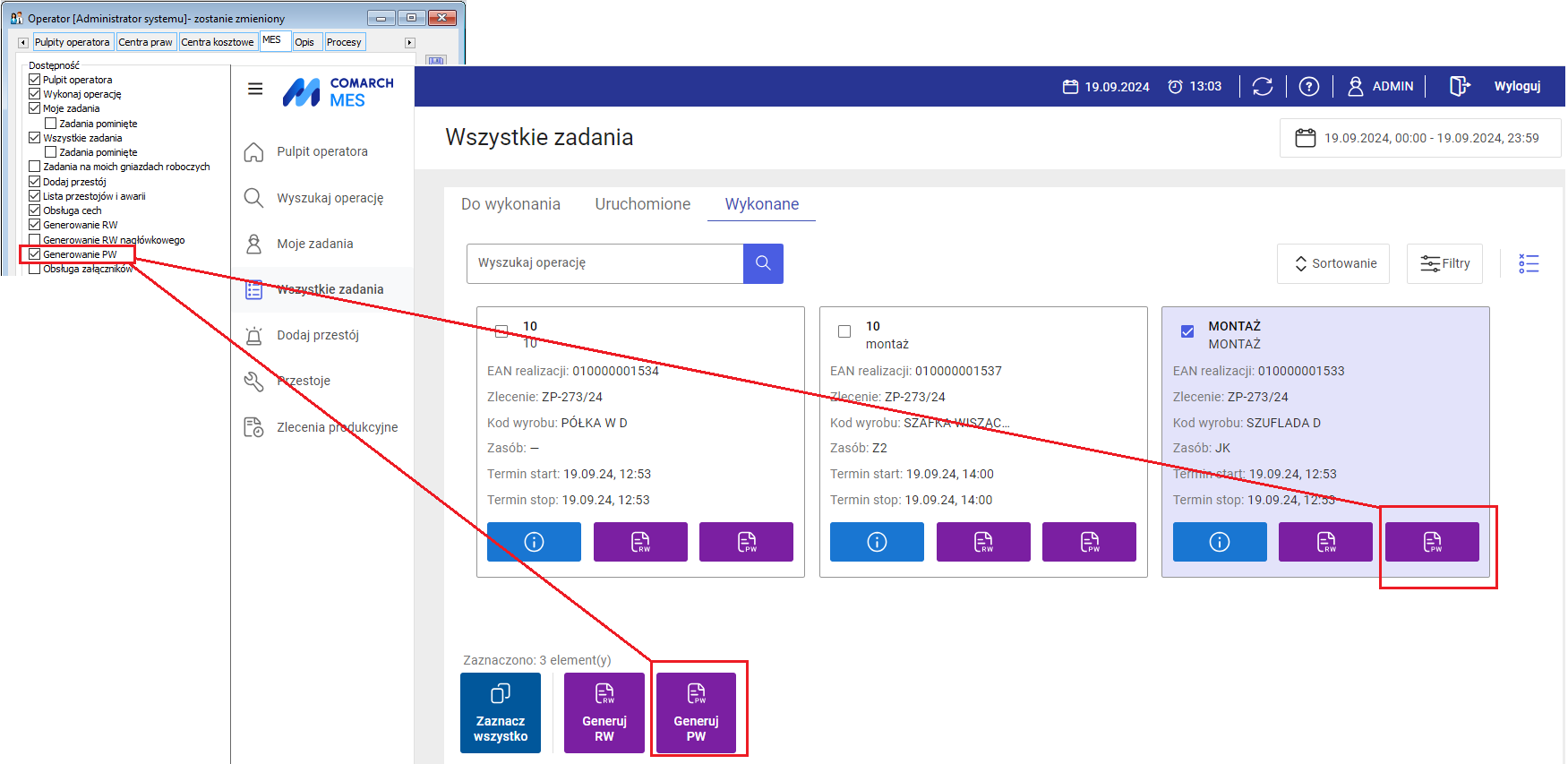
Task: Open the Filtry panel
Action: 1444,263
